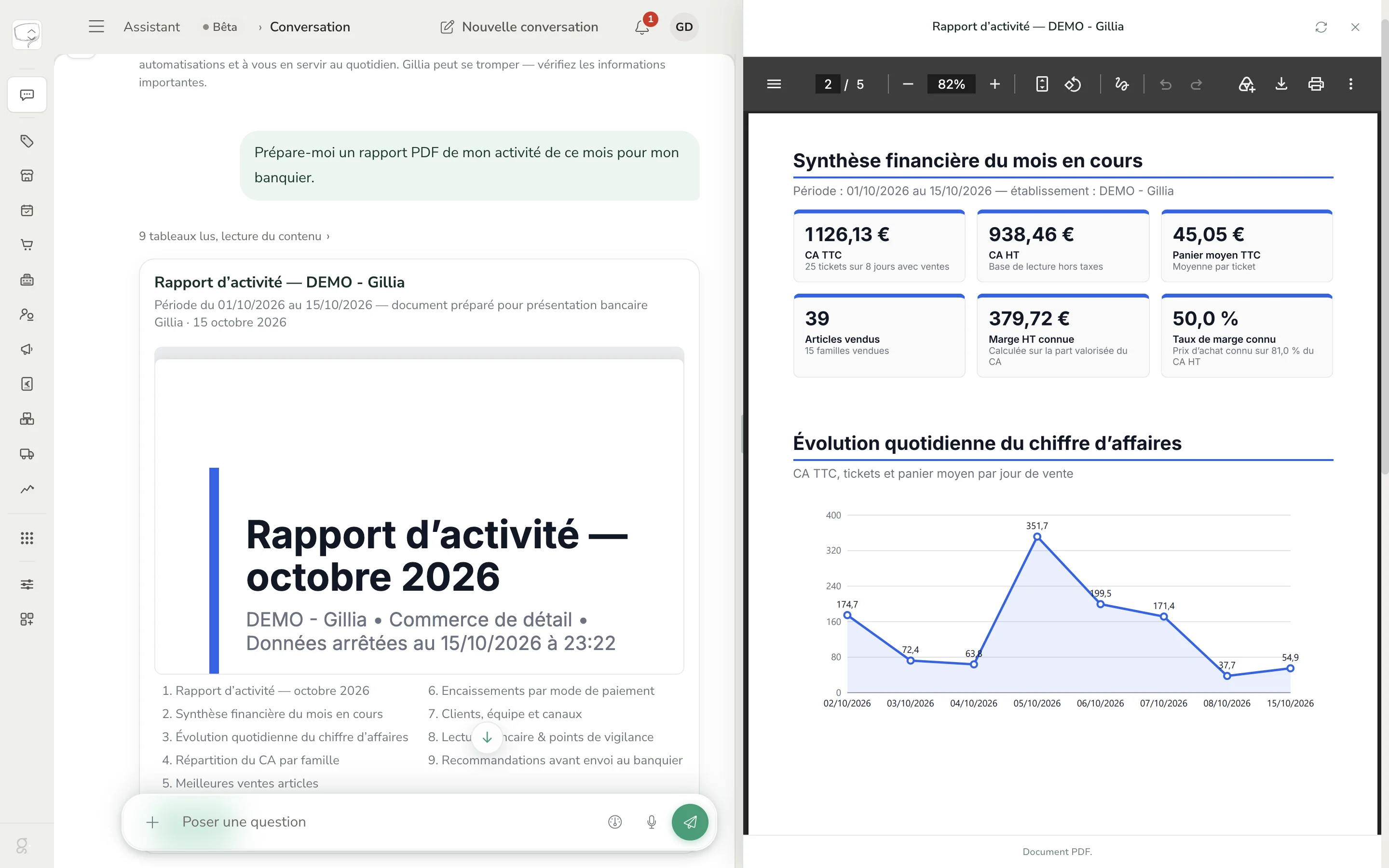The image size is (1389, 868).
Task: Open the price tag sidebar icon
Action: click(27, 141)
